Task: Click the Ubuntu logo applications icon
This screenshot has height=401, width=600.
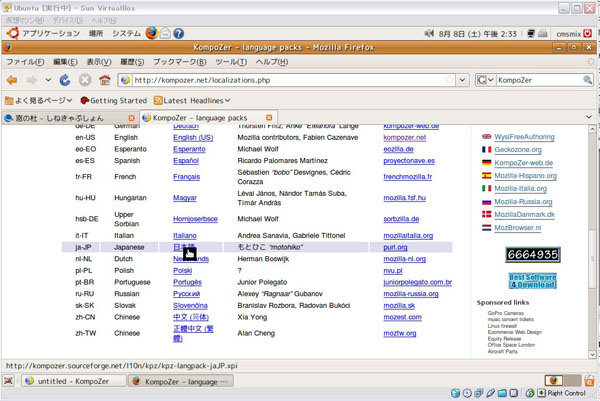Action: point(13,33)
